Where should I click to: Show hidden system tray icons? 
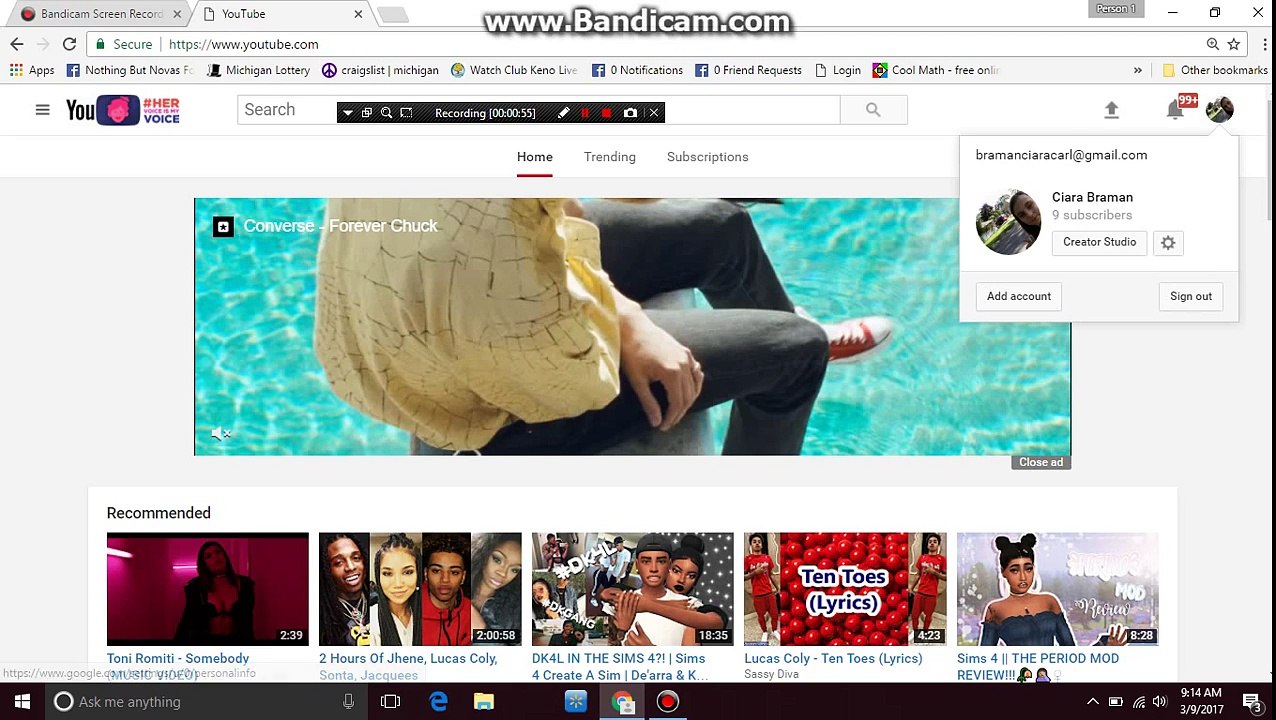click(1093, 702)
